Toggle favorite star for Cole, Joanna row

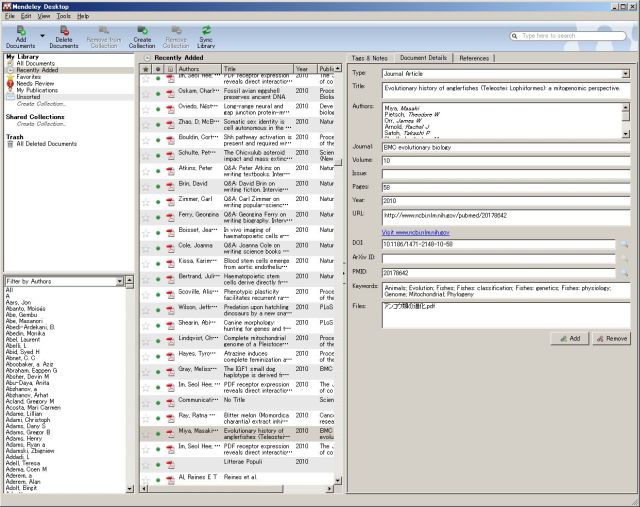point(145,249)
